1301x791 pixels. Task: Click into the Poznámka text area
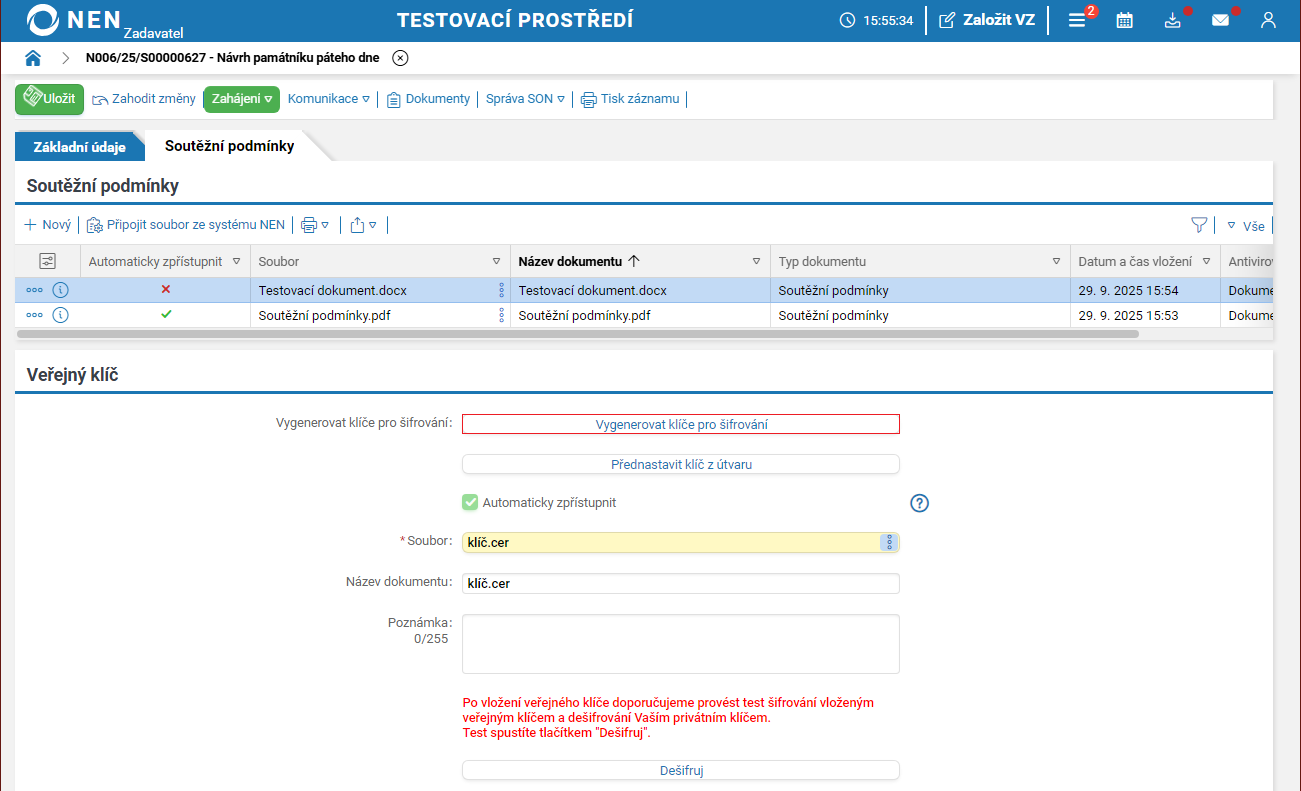click(681, 644)
